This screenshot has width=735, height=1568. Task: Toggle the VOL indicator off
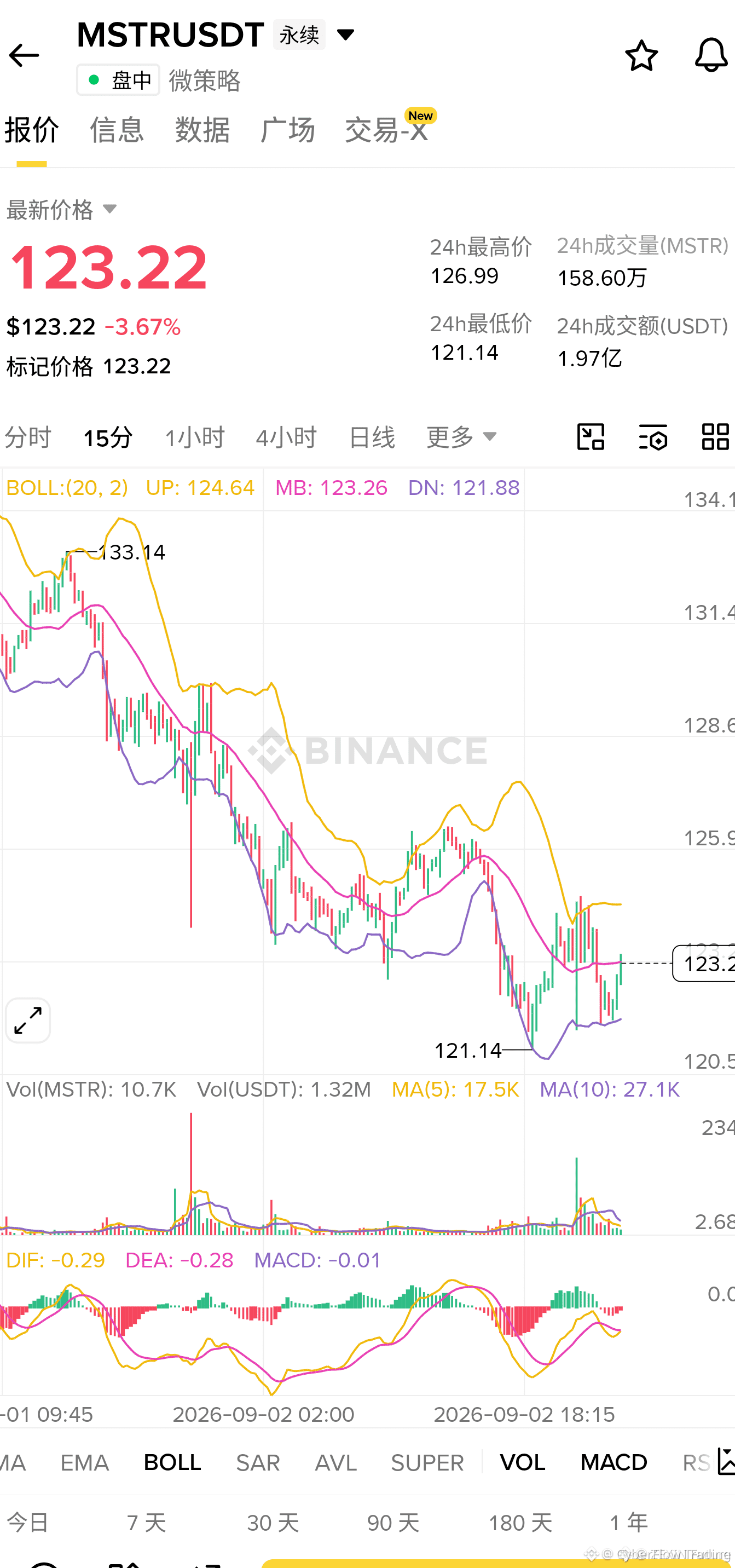tap(522, 1462)
